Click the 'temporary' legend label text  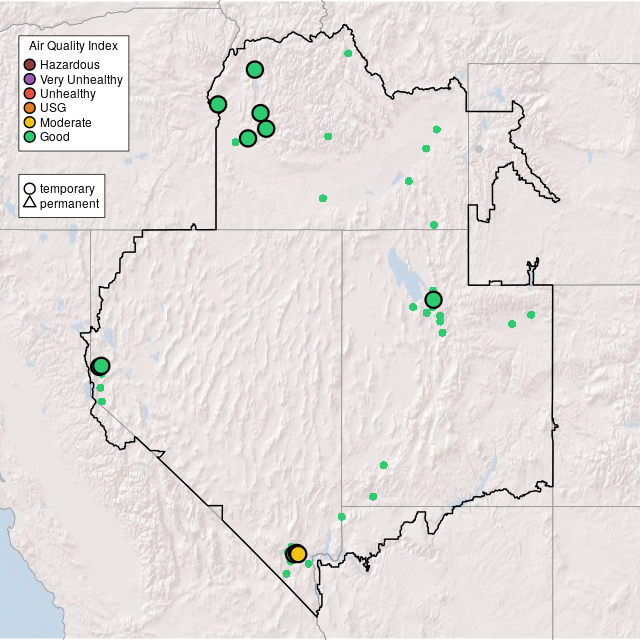67,188
